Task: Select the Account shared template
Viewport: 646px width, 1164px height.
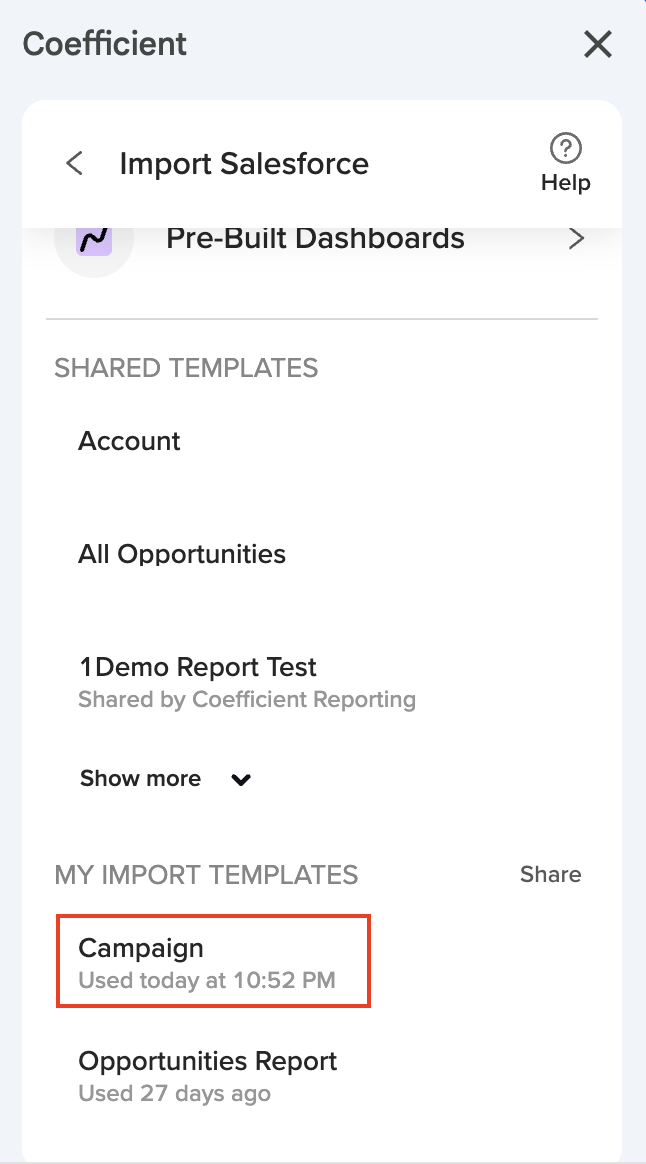Action: click(129, 441)
